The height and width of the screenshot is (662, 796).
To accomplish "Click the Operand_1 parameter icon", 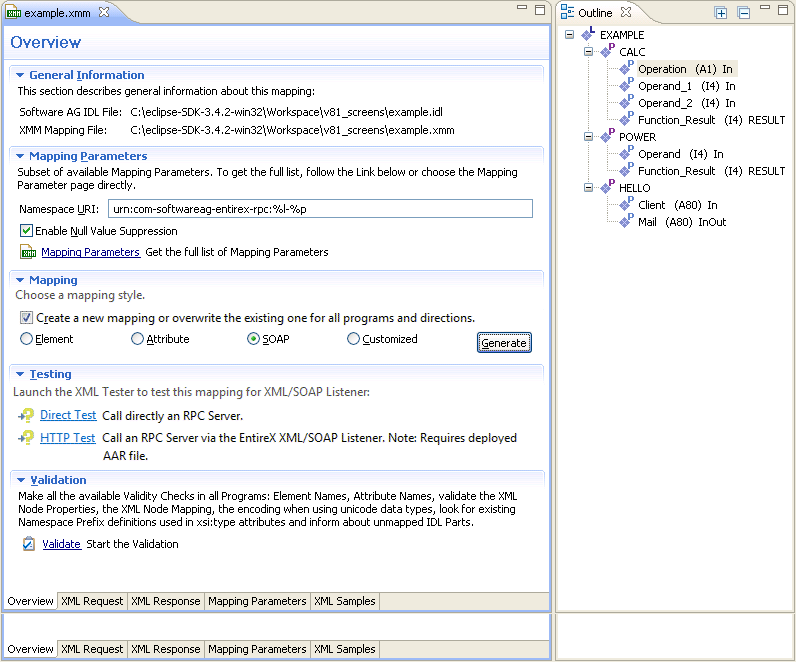I will 626,85.
